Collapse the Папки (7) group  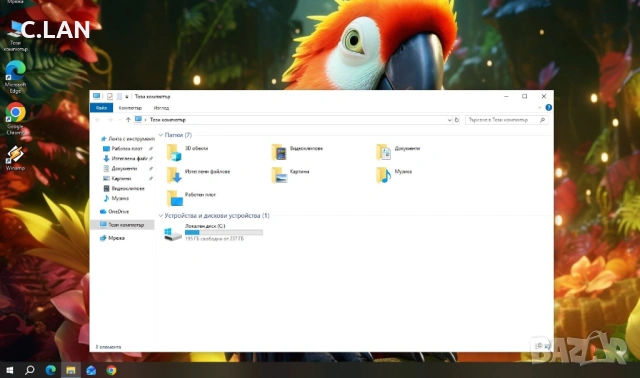coord(161,135)
